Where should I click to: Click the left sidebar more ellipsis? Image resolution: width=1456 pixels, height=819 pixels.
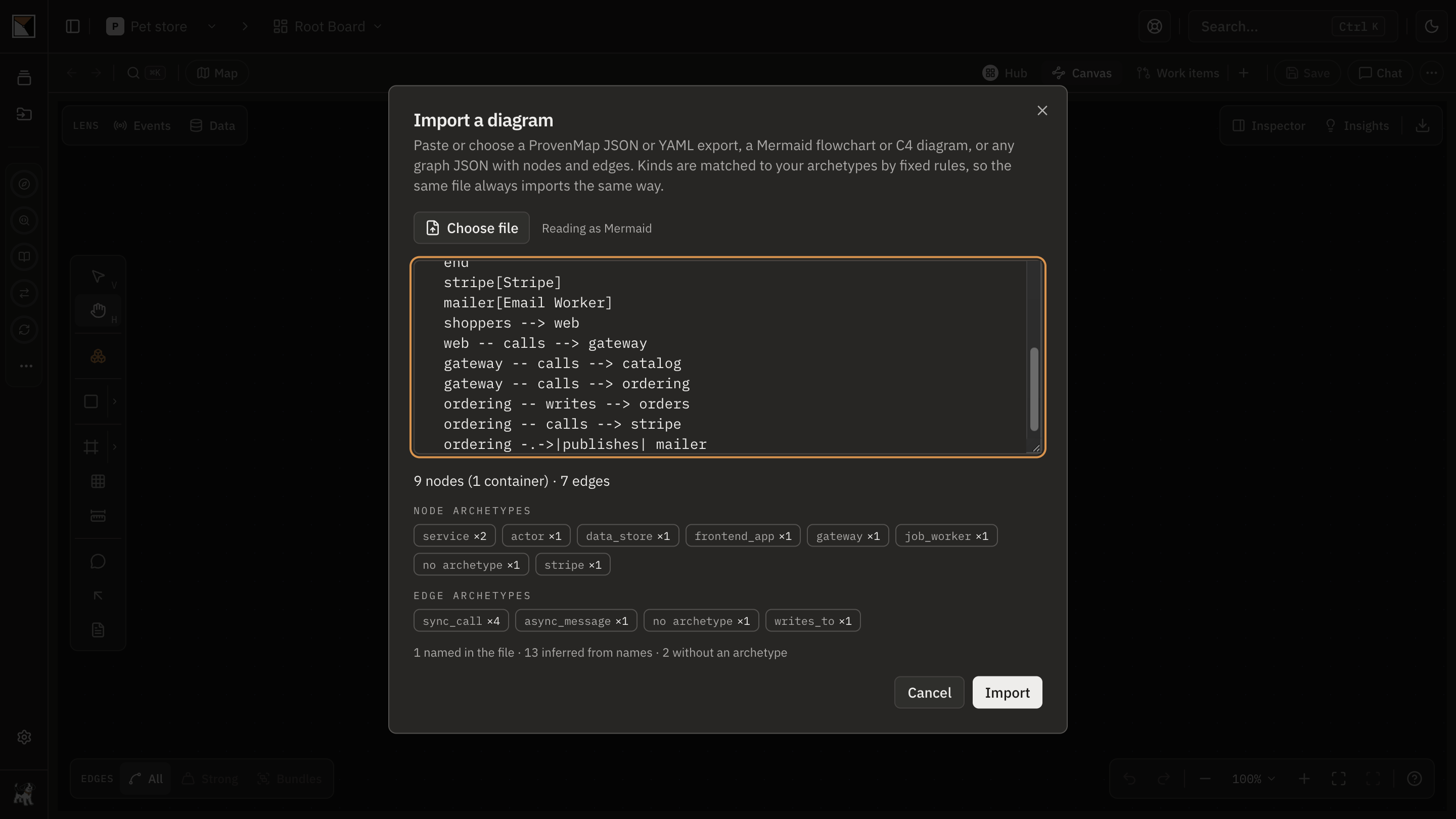[26, 366]
